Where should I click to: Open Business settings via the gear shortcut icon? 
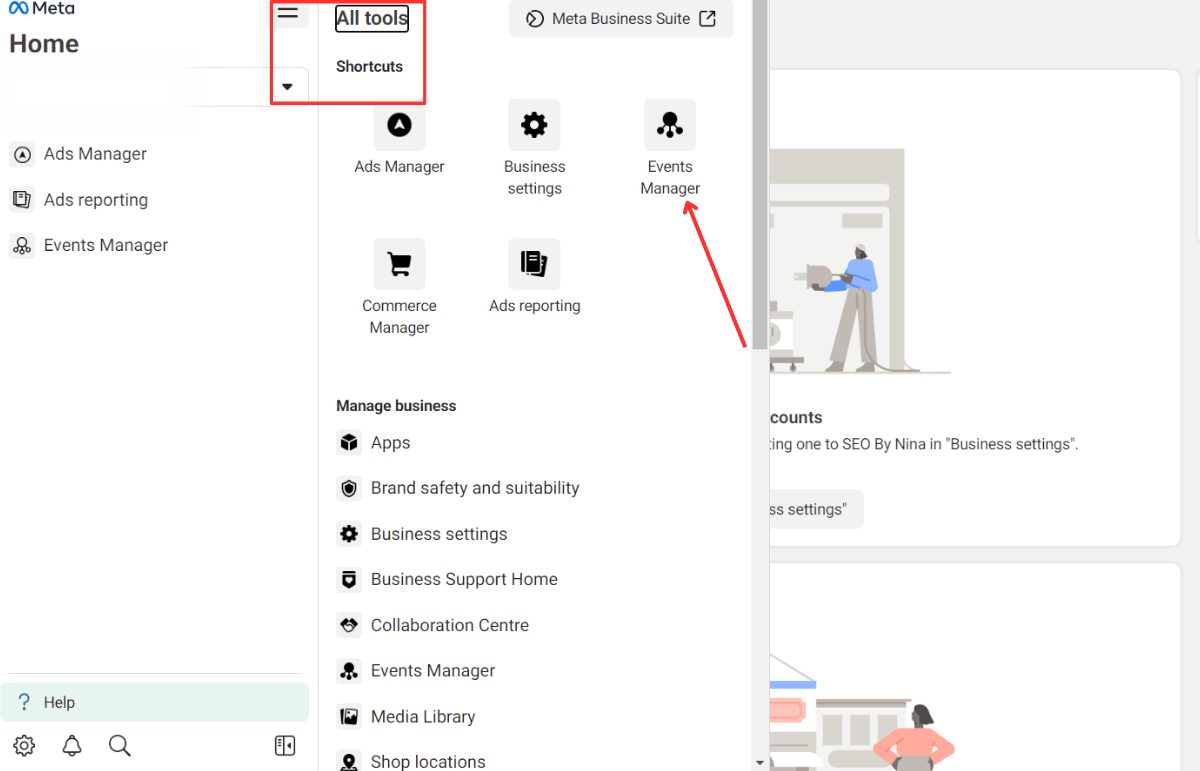(534, 124)
